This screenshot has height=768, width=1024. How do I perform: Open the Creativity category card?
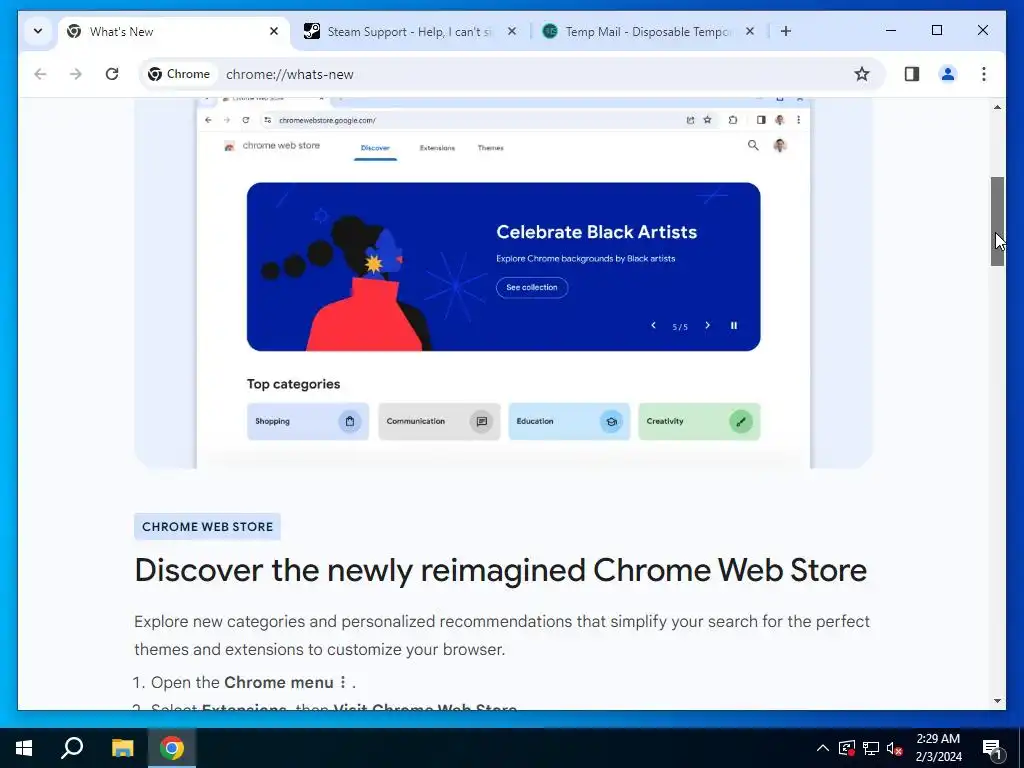699,421
